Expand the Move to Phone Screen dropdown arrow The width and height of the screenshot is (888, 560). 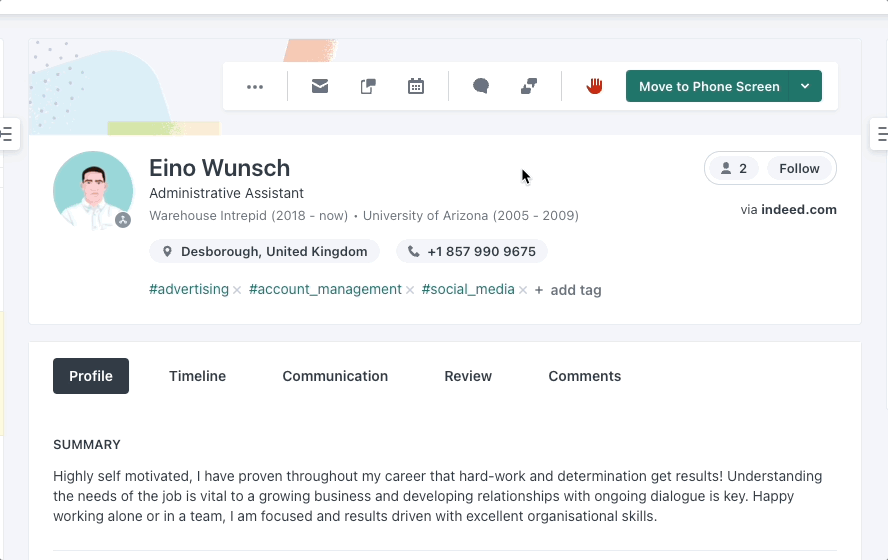[805, 87]
